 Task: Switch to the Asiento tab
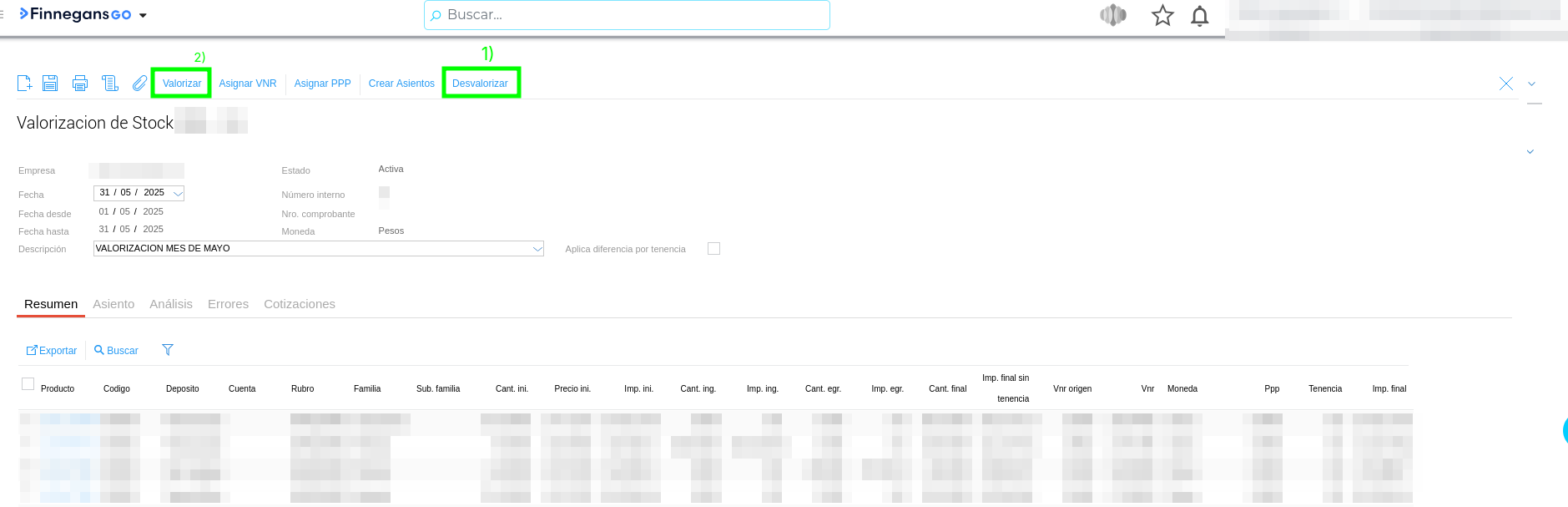pos(113,304)
